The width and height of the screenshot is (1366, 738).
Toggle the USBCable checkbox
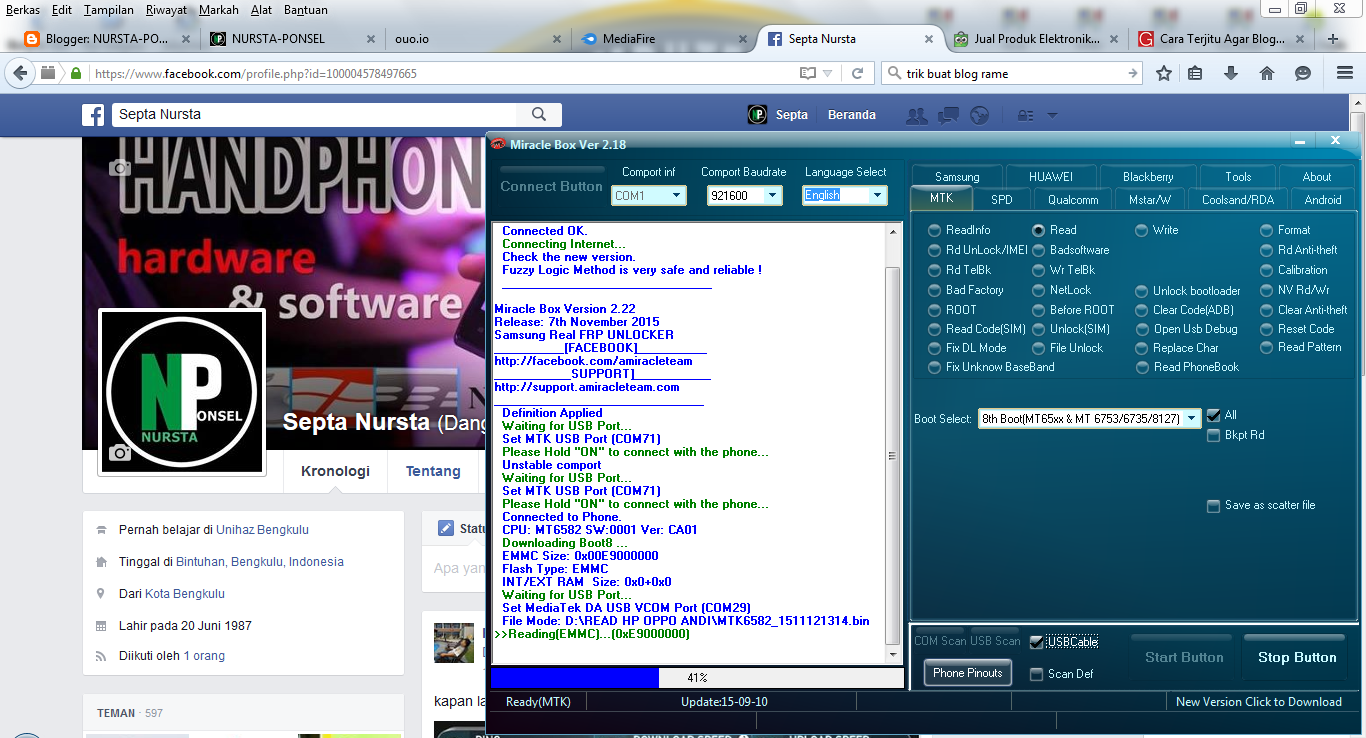coord(1037,642)
